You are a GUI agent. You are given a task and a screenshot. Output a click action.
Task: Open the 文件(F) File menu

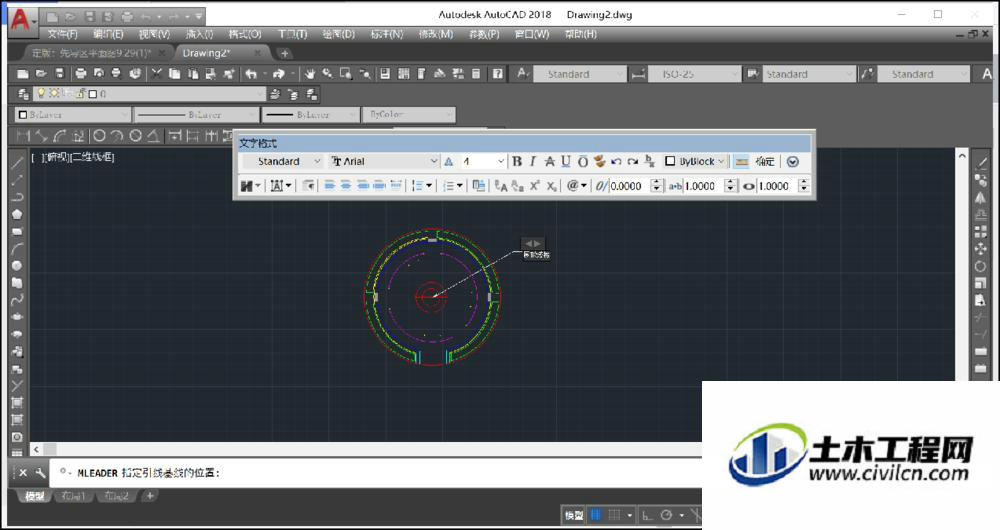point(62,34)
